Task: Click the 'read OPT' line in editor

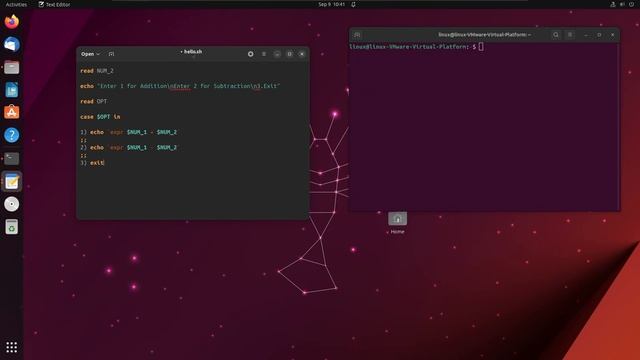Action: pyautogui.click(x=93, y=102)
